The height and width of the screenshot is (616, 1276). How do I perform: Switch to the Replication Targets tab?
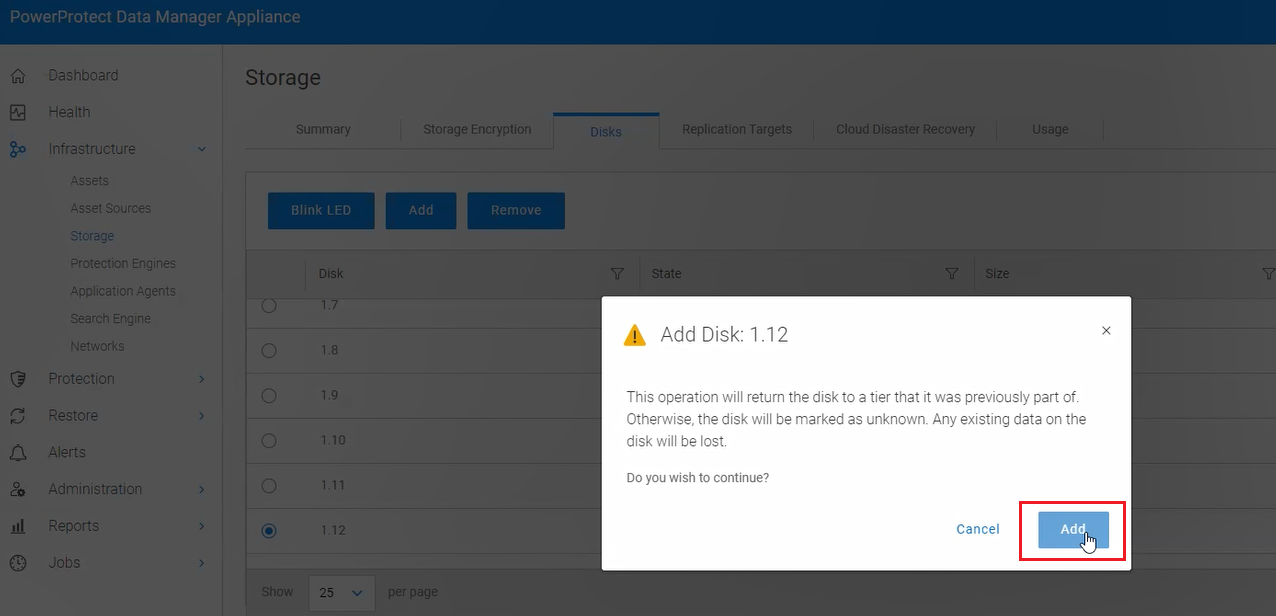click(737, 129)
